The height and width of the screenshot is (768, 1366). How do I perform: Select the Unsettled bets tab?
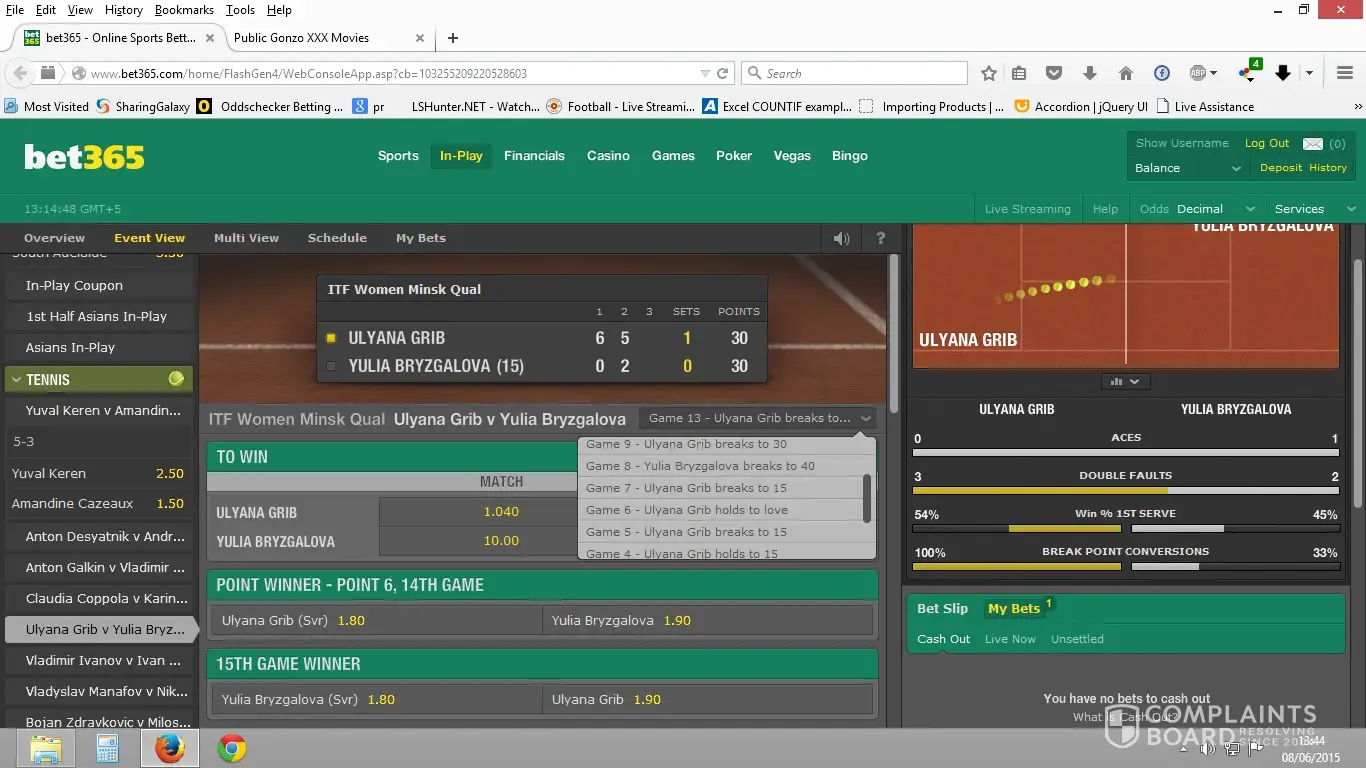tap(1077, 639)
